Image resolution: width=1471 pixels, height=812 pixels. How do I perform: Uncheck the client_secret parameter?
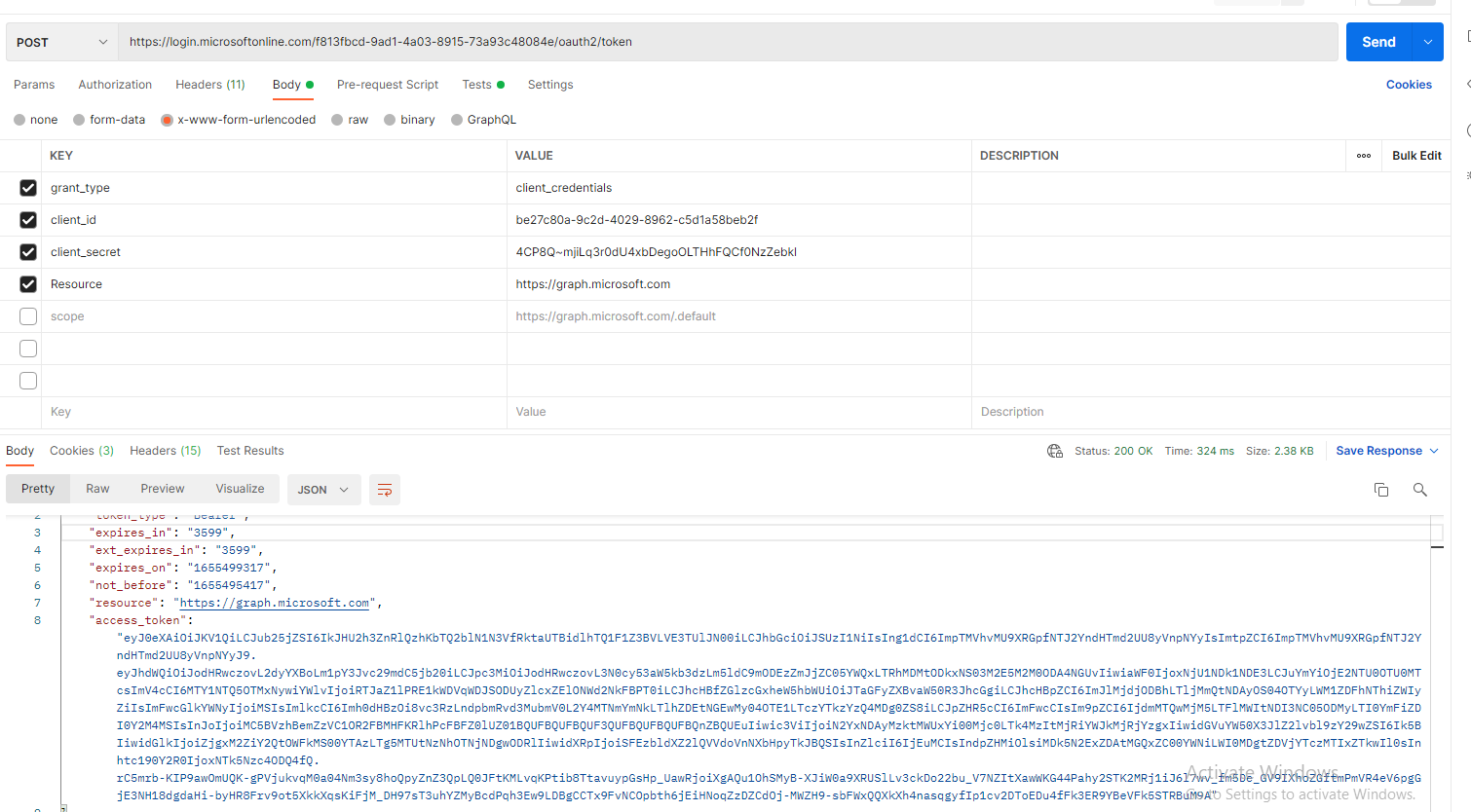pos(27,252)
